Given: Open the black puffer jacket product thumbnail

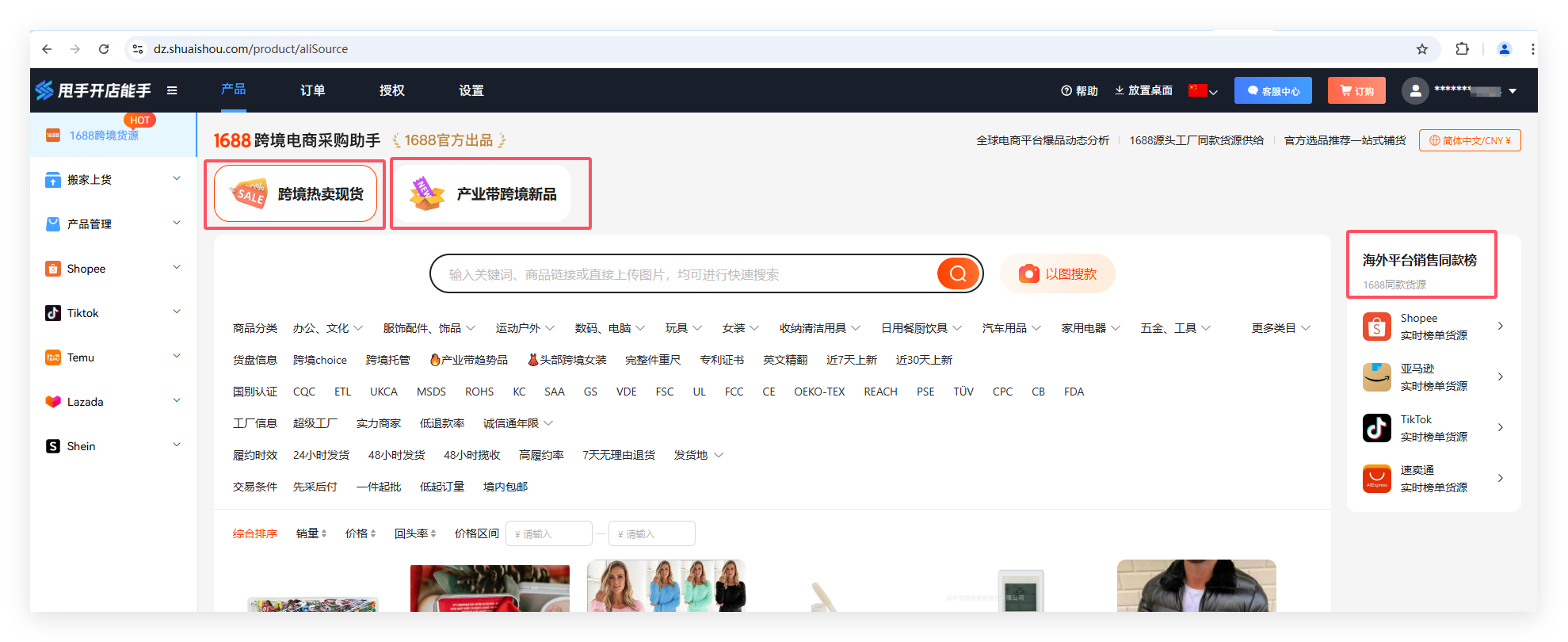Looking at the screenshot, I should [1196, 586].
